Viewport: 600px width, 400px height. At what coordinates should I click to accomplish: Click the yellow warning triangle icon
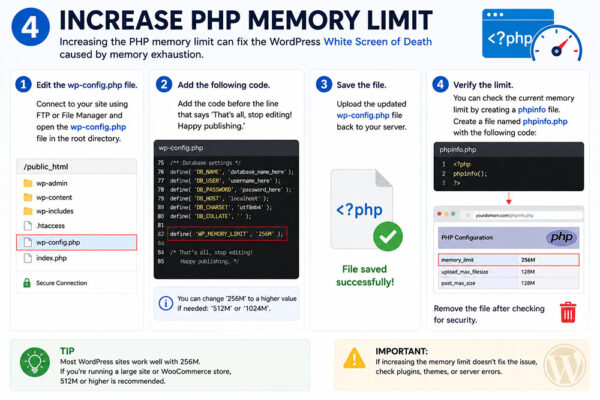click(x=354, y=358)
